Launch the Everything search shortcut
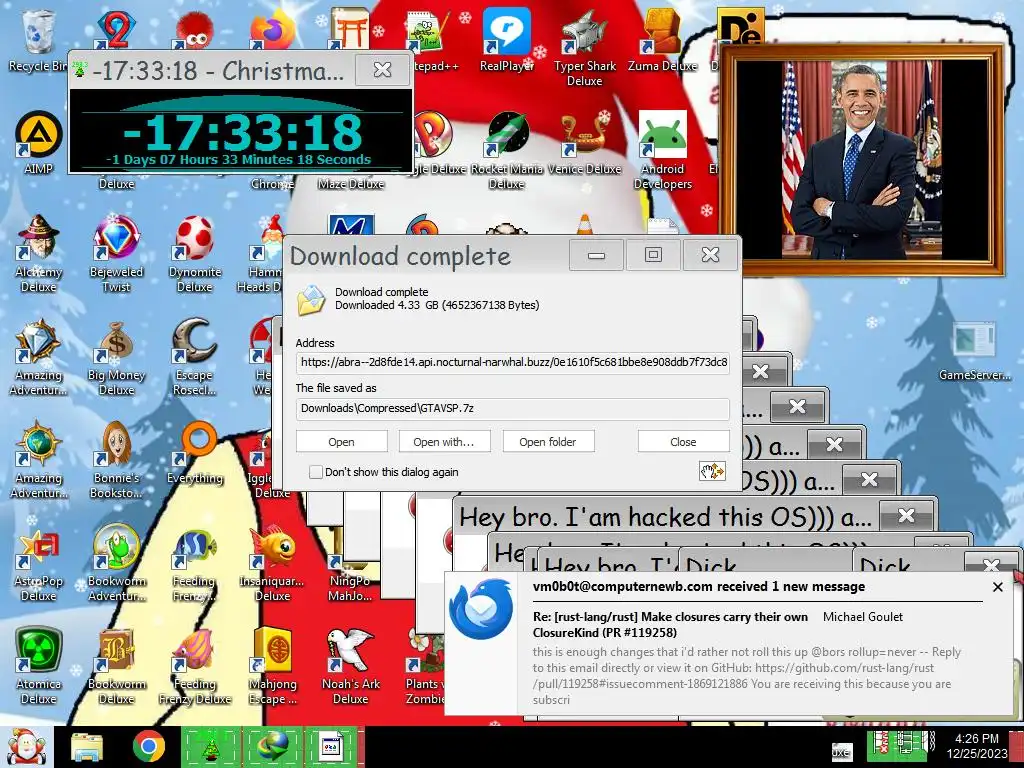 point(195,452)
